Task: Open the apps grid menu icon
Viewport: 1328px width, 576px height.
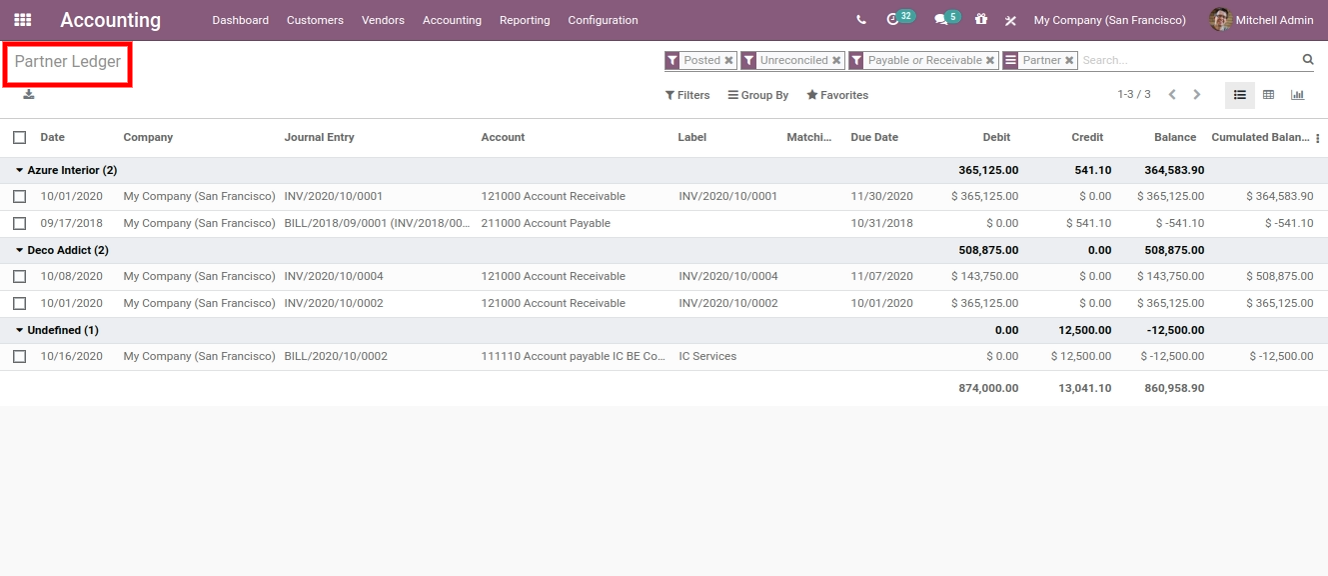Action: pos(22,20)
